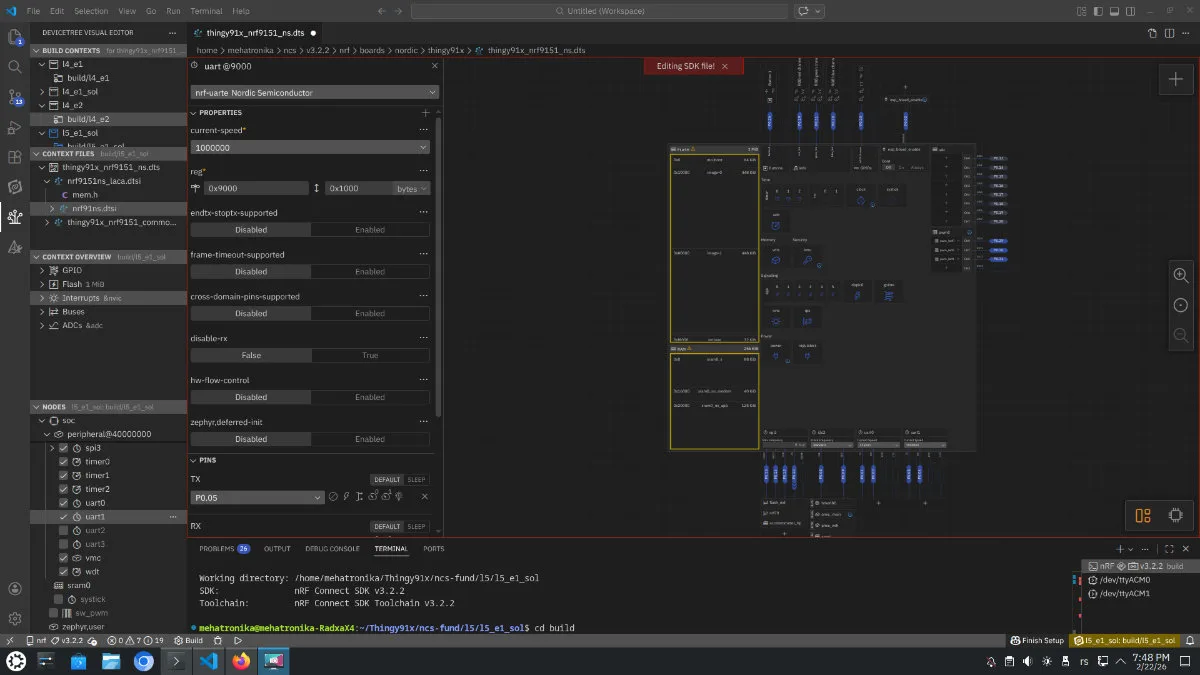Viewport: 1200px width, 675px height.
Task: Click the reg address 0x9000 field
Action: pyautogui.click(x=255, y=188)
